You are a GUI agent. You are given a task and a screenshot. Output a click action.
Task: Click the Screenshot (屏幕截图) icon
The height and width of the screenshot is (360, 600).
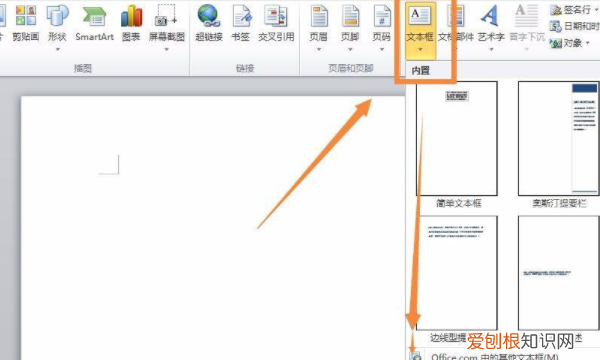click(x=166, y=16)
